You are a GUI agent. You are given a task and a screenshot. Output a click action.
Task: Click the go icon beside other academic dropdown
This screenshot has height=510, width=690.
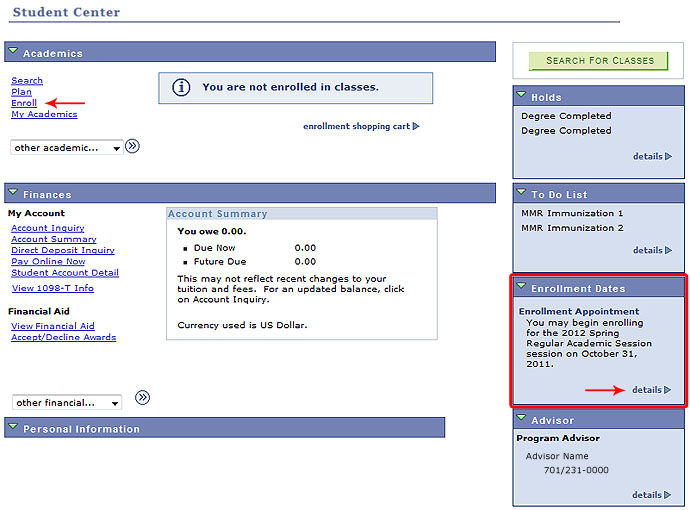pos(133,146)
